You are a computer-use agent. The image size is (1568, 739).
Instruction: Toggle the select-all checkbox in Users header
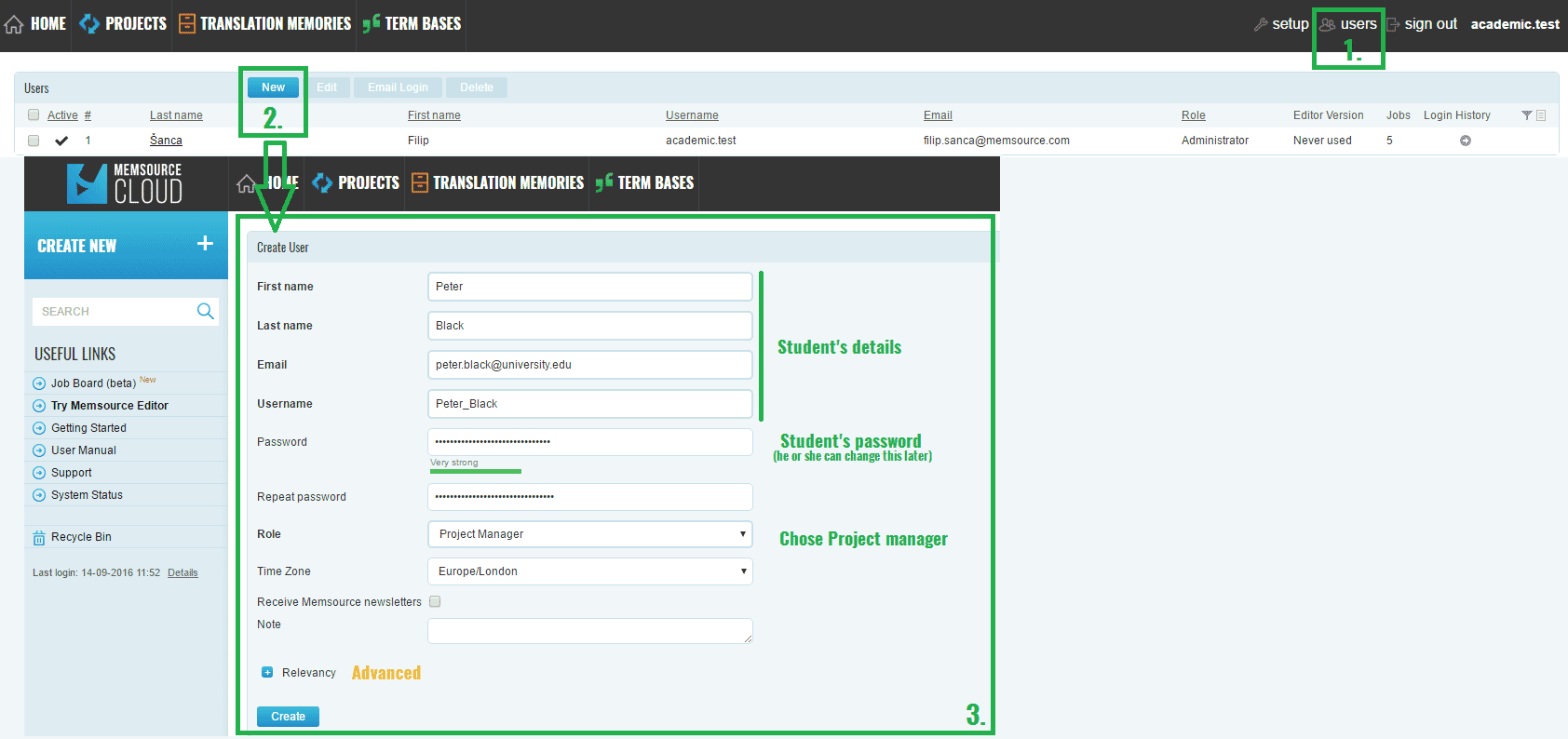click(x=34, y=115)
